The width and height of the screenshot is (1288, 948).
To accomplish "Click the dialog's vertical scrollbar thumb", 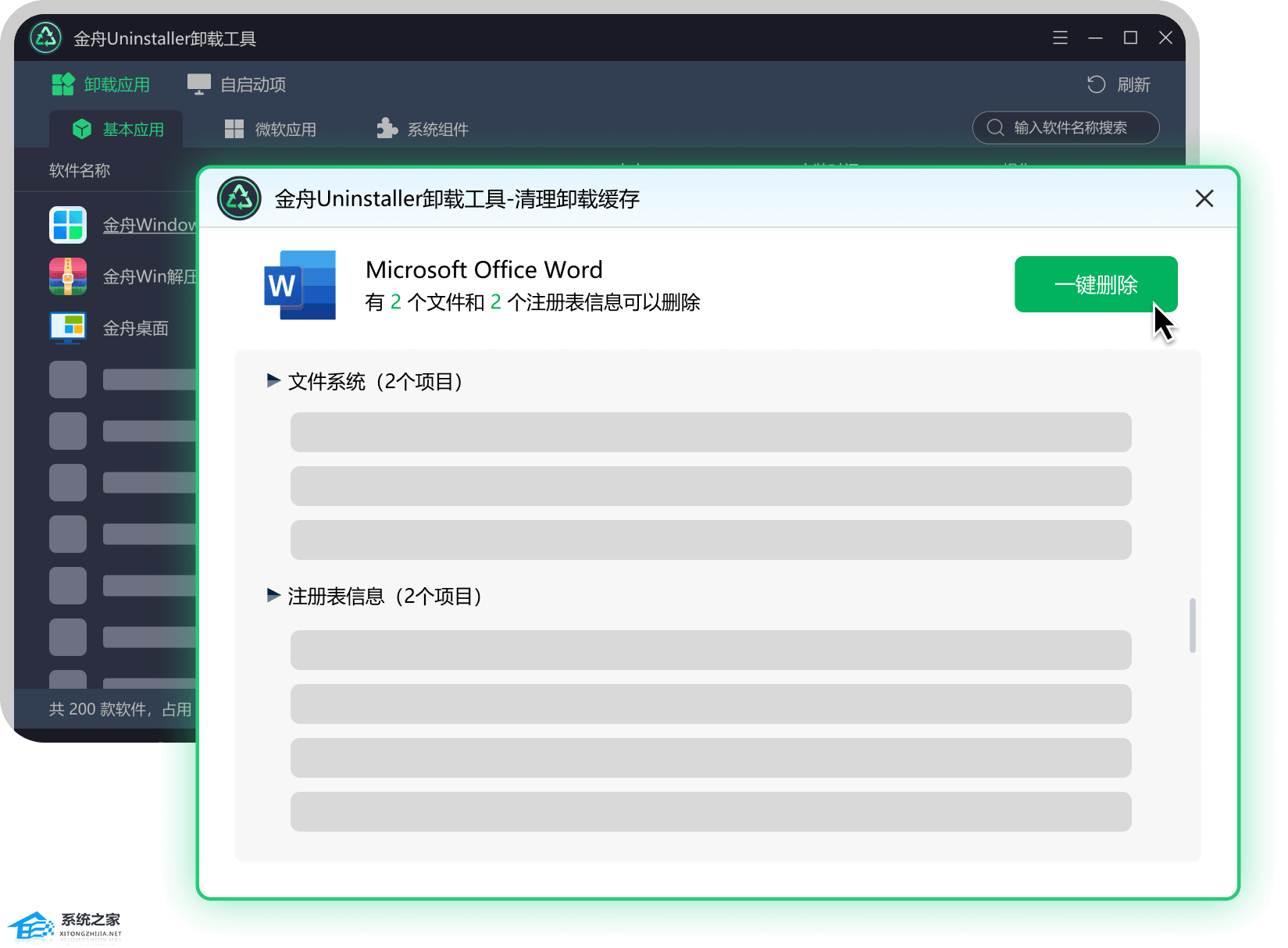I will pyautogui.click(x=1192, y=625).
